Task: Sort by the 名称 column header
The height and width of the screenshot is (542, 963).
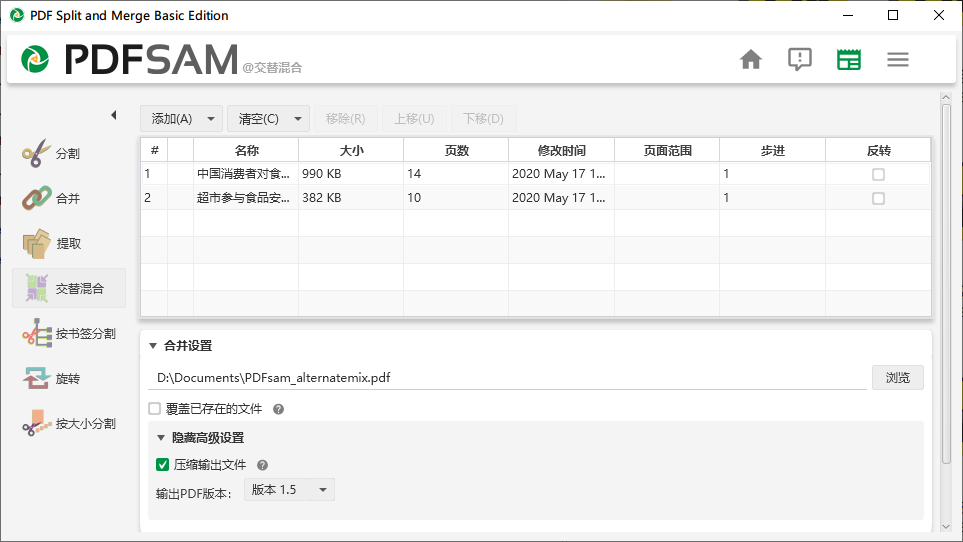Action: pos(246,150)
